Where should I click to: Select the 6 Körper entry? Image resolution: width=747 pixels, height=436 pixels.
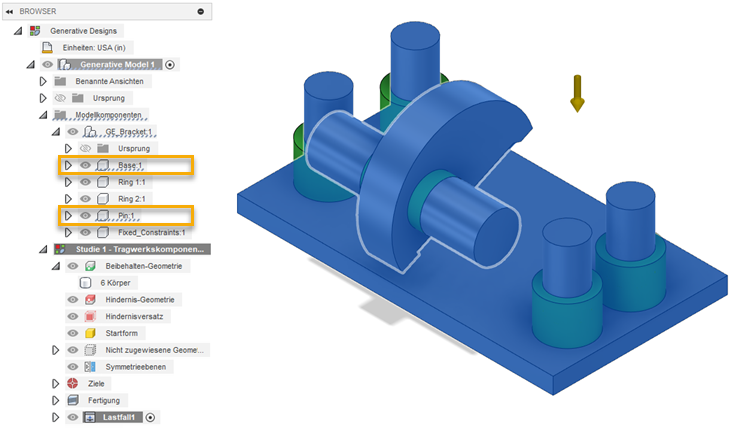[x=115, y=283]
